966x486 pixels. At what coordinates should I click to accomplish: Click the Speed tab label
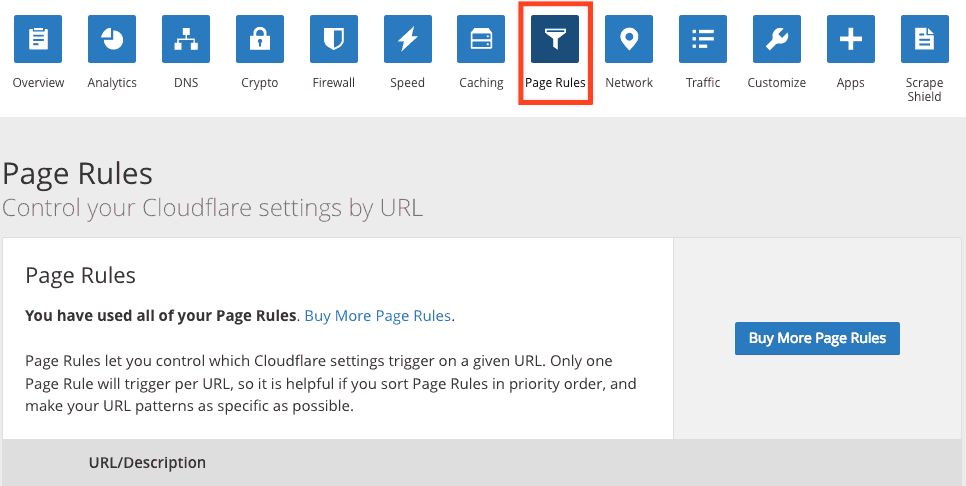click(408, 83)
